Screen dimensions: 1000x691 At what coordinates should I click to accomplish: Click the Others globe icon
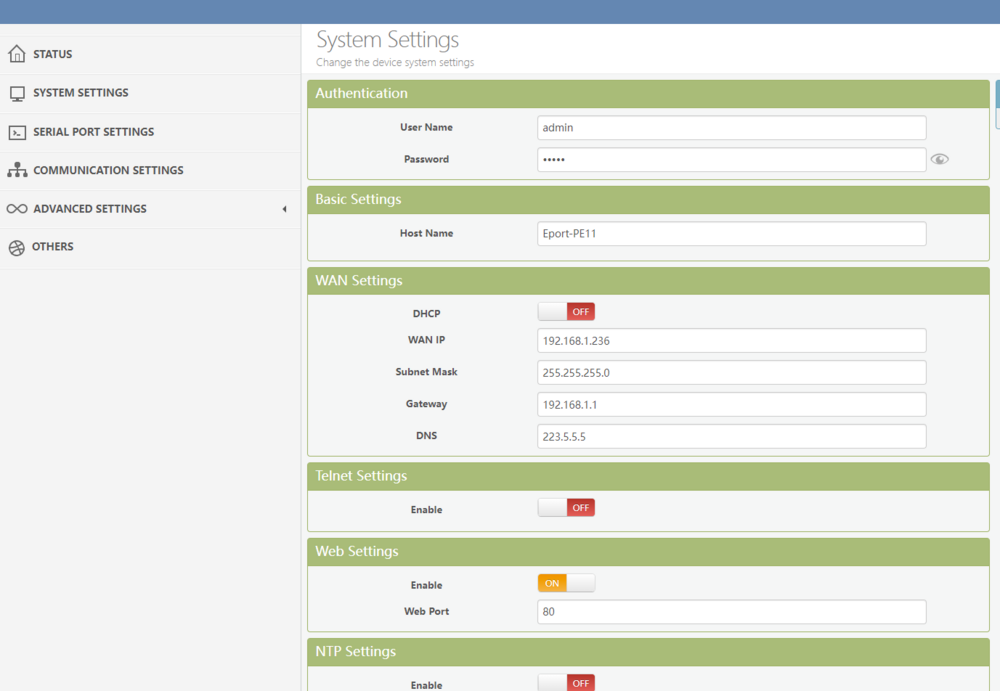16,248
